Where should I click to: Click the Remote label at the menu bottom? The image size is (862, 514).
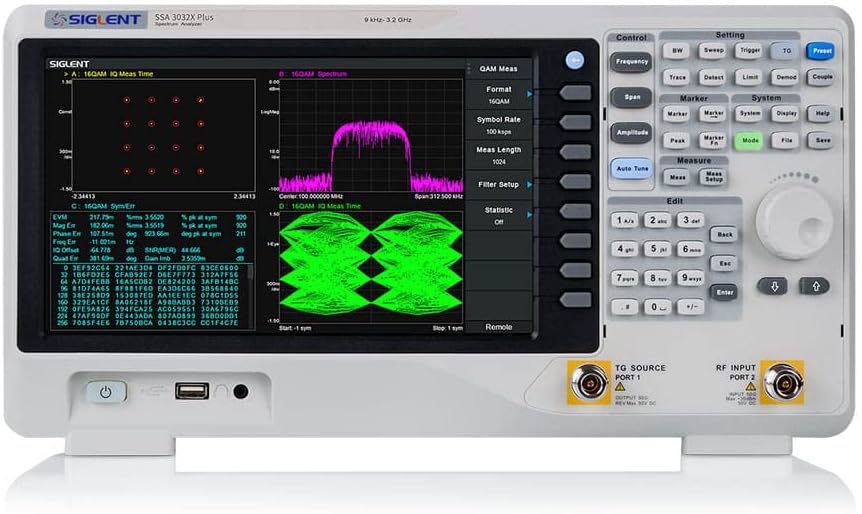499,327
